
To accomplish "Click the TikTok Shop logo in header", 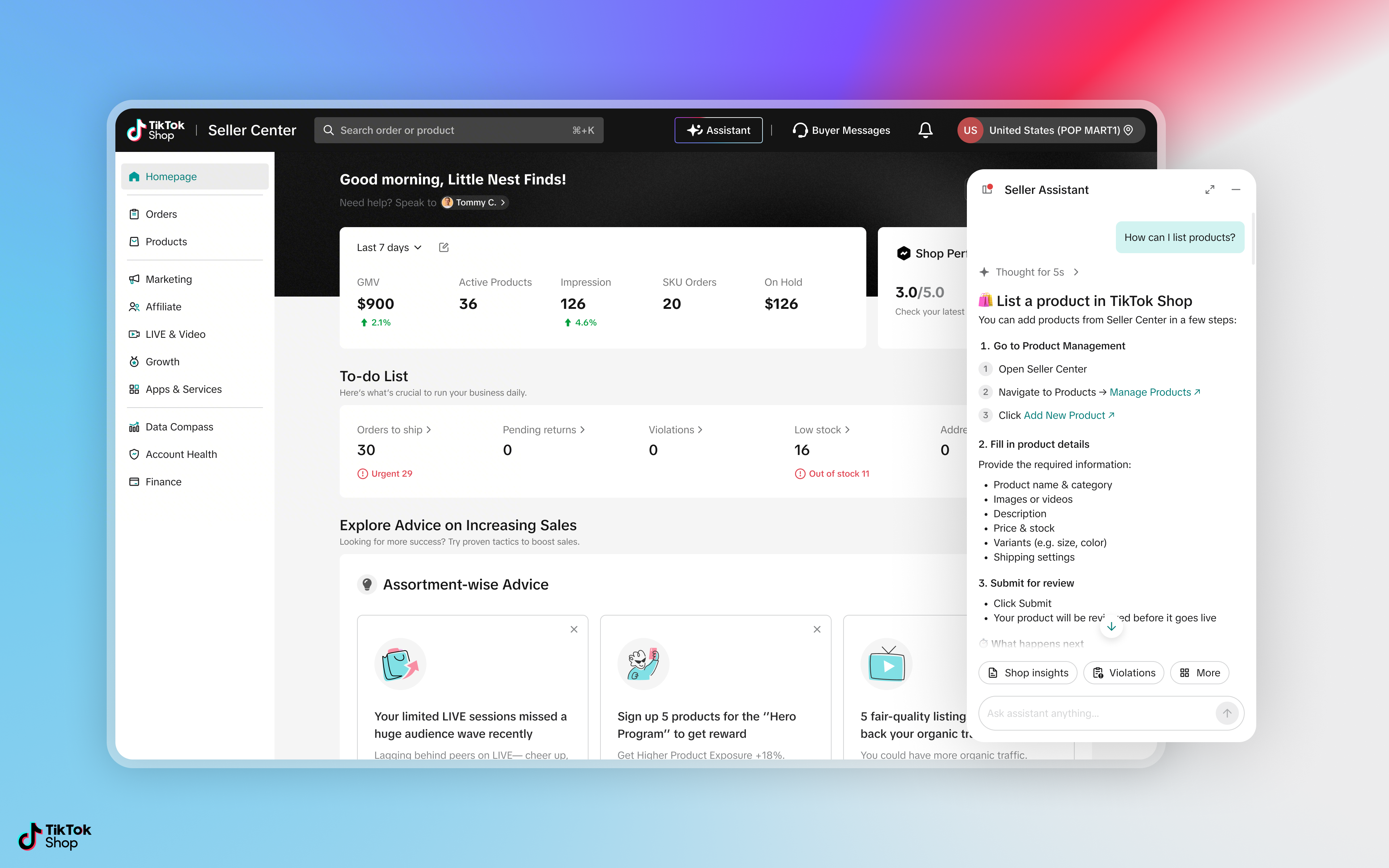I will 156,130.
